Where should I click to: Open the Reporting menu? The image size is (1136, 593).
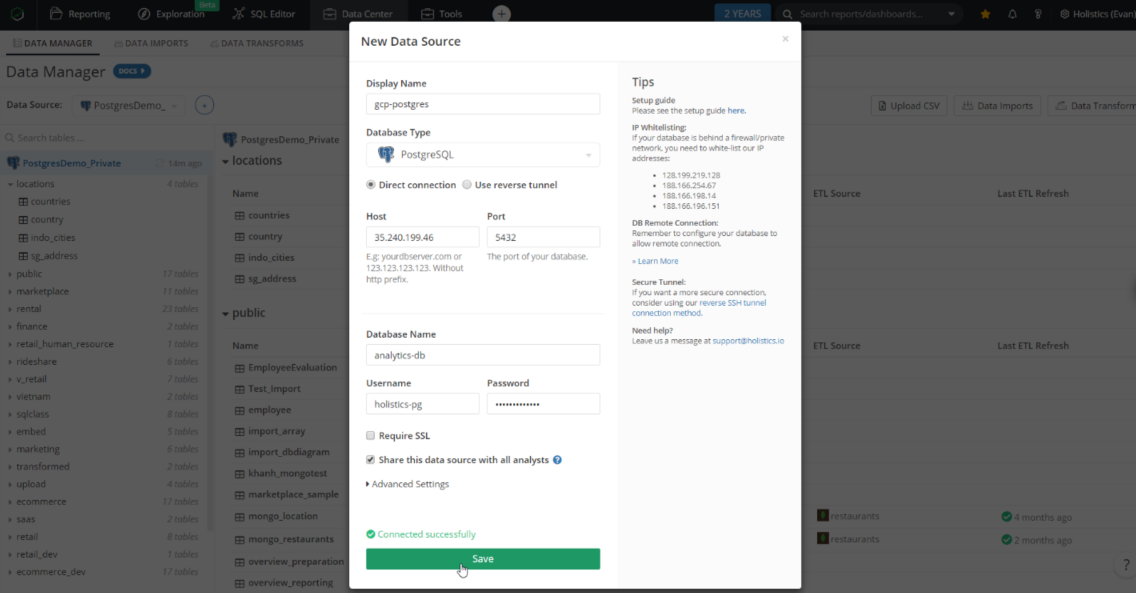[80, 14]
